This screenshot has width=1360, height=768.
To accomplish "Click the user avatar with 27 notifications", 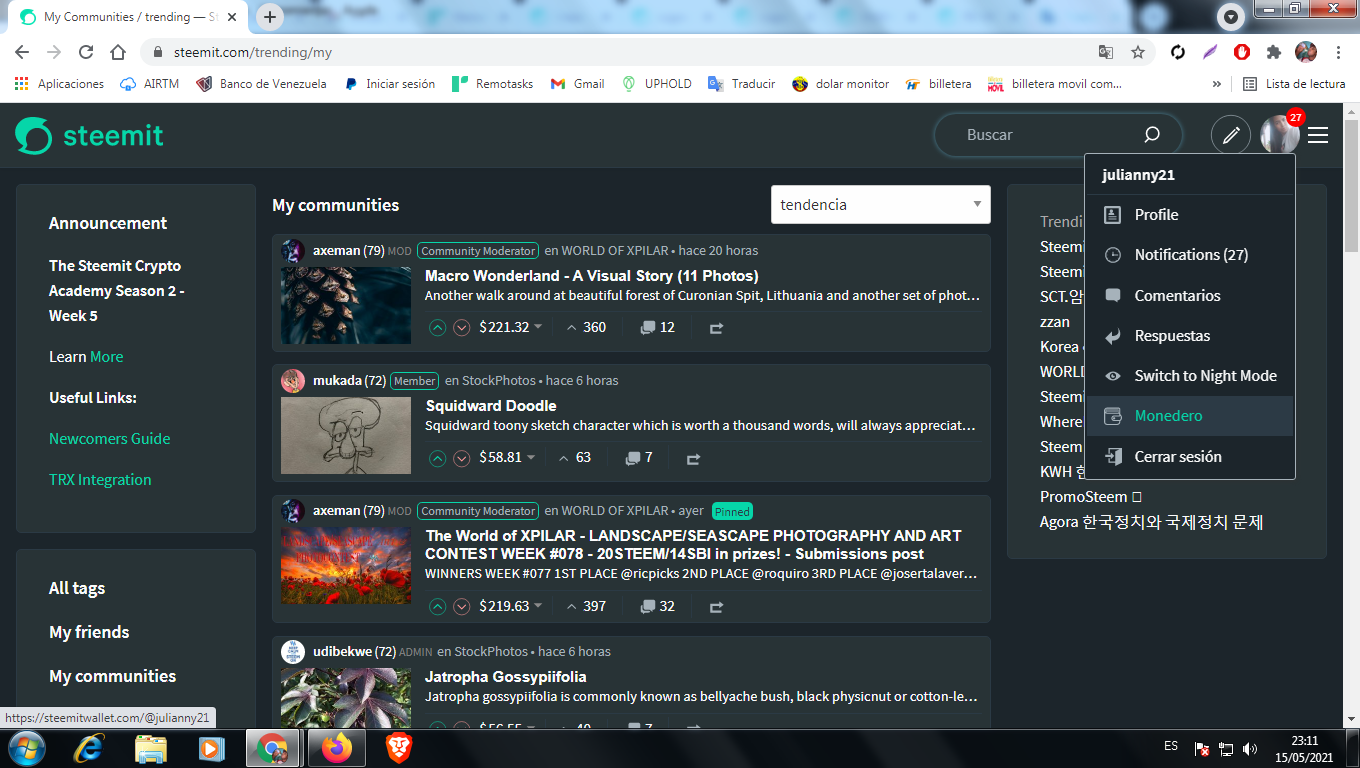I will pyautogui.click(x=1280, y=134).
